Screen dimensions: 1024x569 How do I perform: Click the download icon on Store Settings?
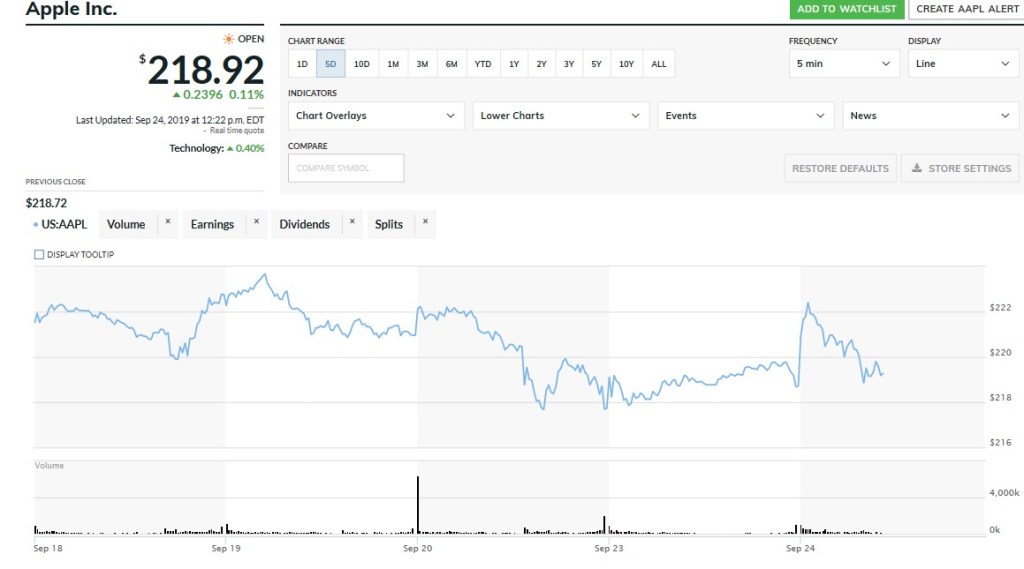(x=917, y=168)
